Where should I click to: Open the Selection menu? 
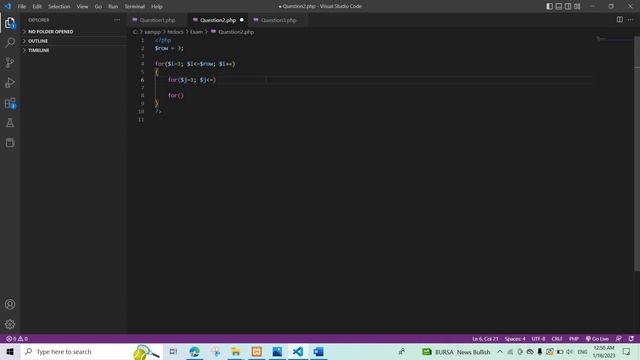[59, 6]
